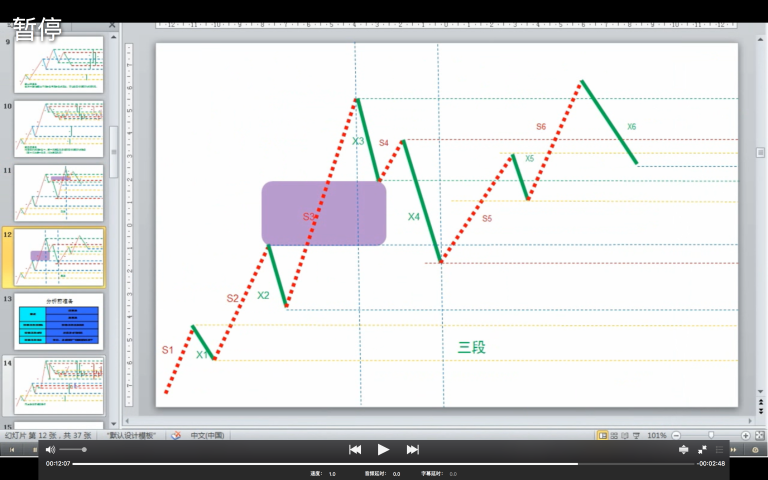Switch to Slide Sorter view
768x480 pixels.
pyautogui.click(x=615, y=436)
